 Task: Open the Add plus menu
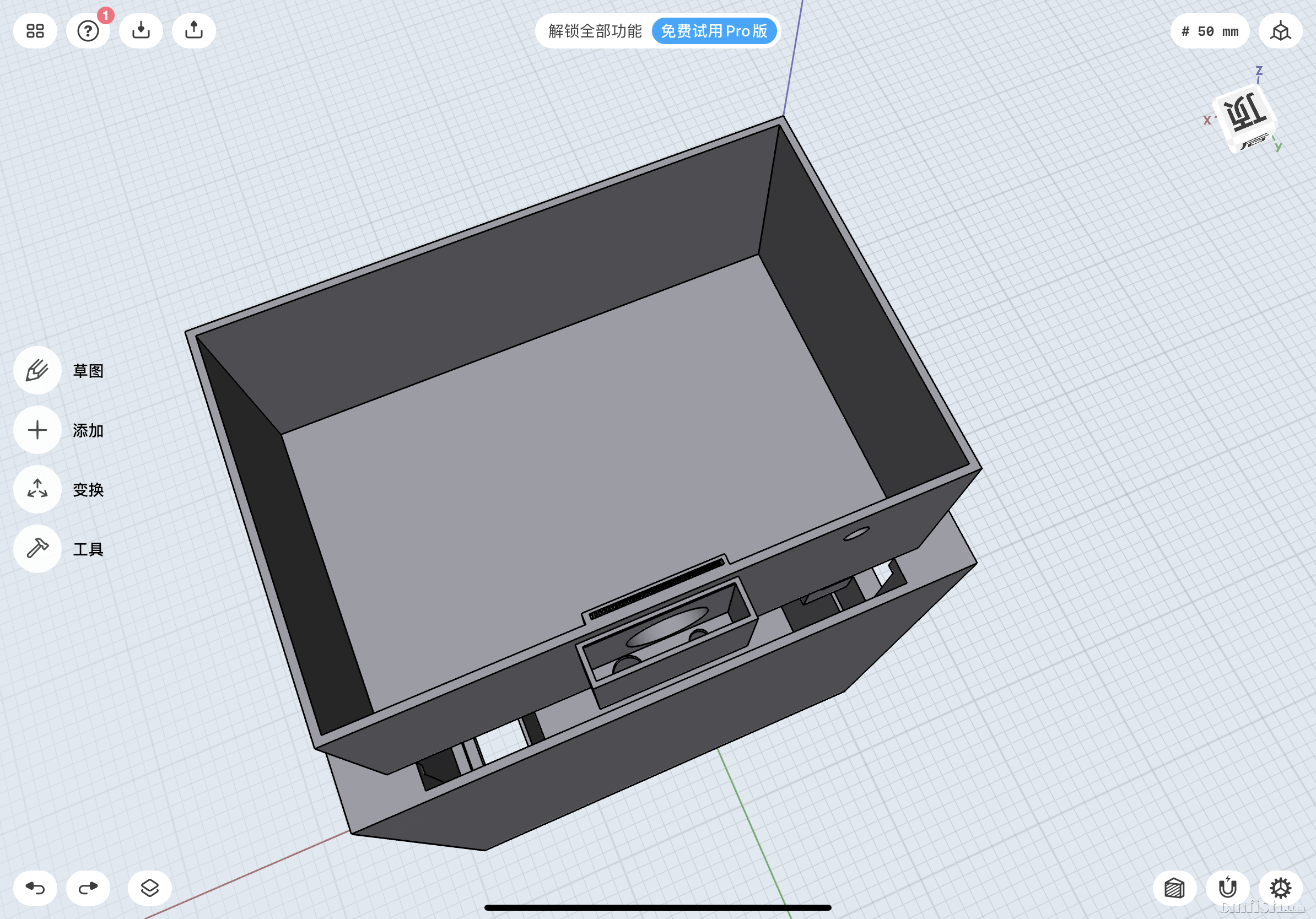point(37,430)
